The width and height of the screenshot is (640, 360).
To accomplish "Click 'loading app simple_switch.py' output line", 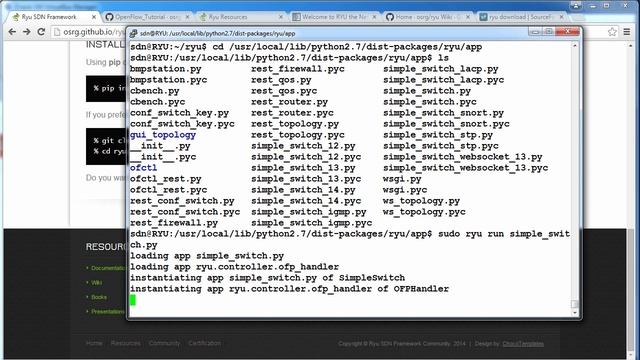I will 207,256.
